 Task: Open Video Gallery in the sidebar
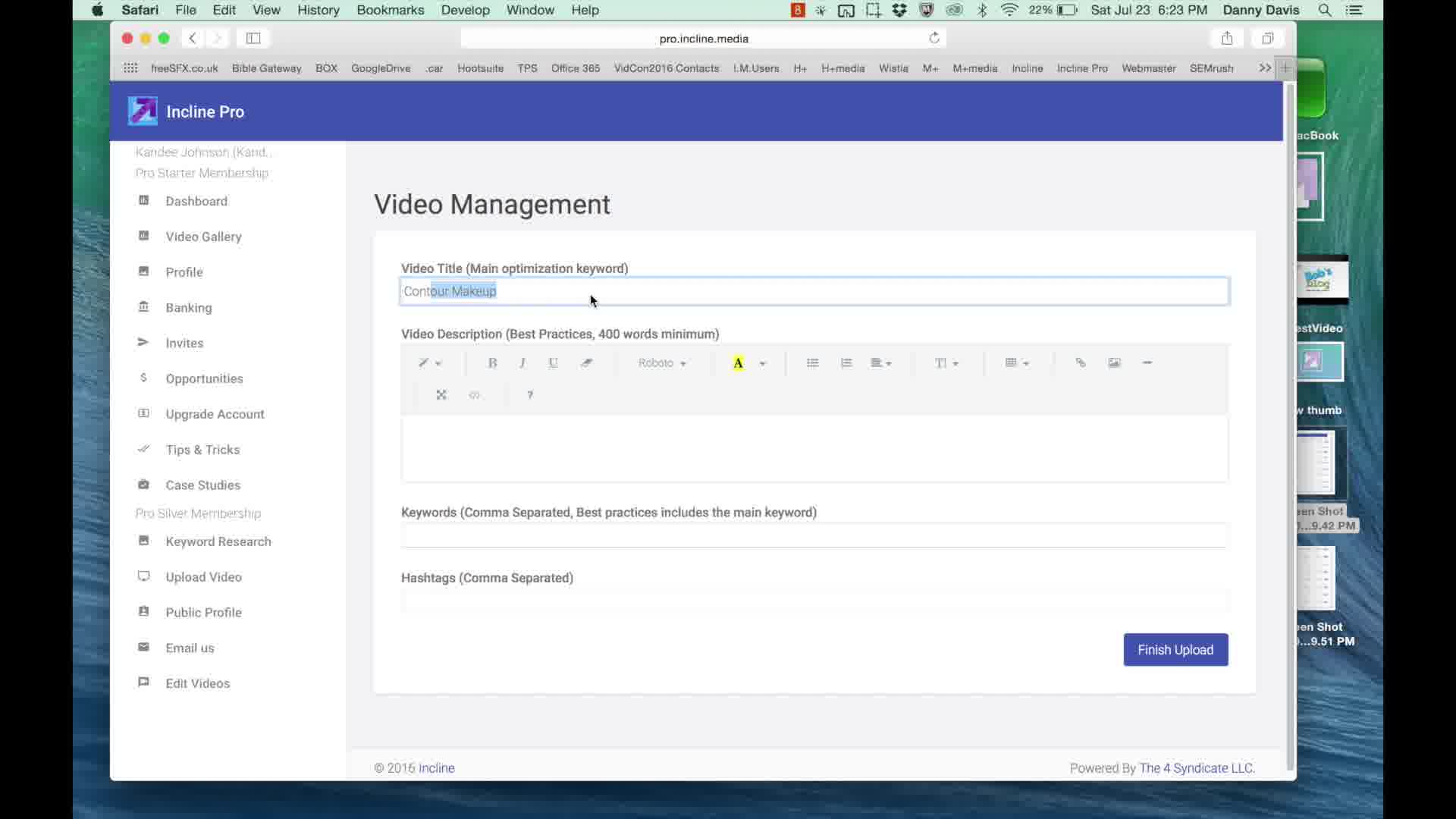click(x=203, y=237)
